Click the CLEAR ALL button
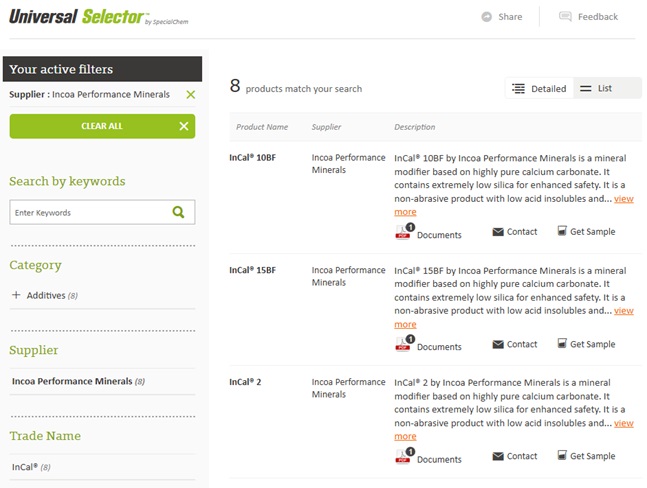This screenshot has width=647, height=488. [102, 126]
